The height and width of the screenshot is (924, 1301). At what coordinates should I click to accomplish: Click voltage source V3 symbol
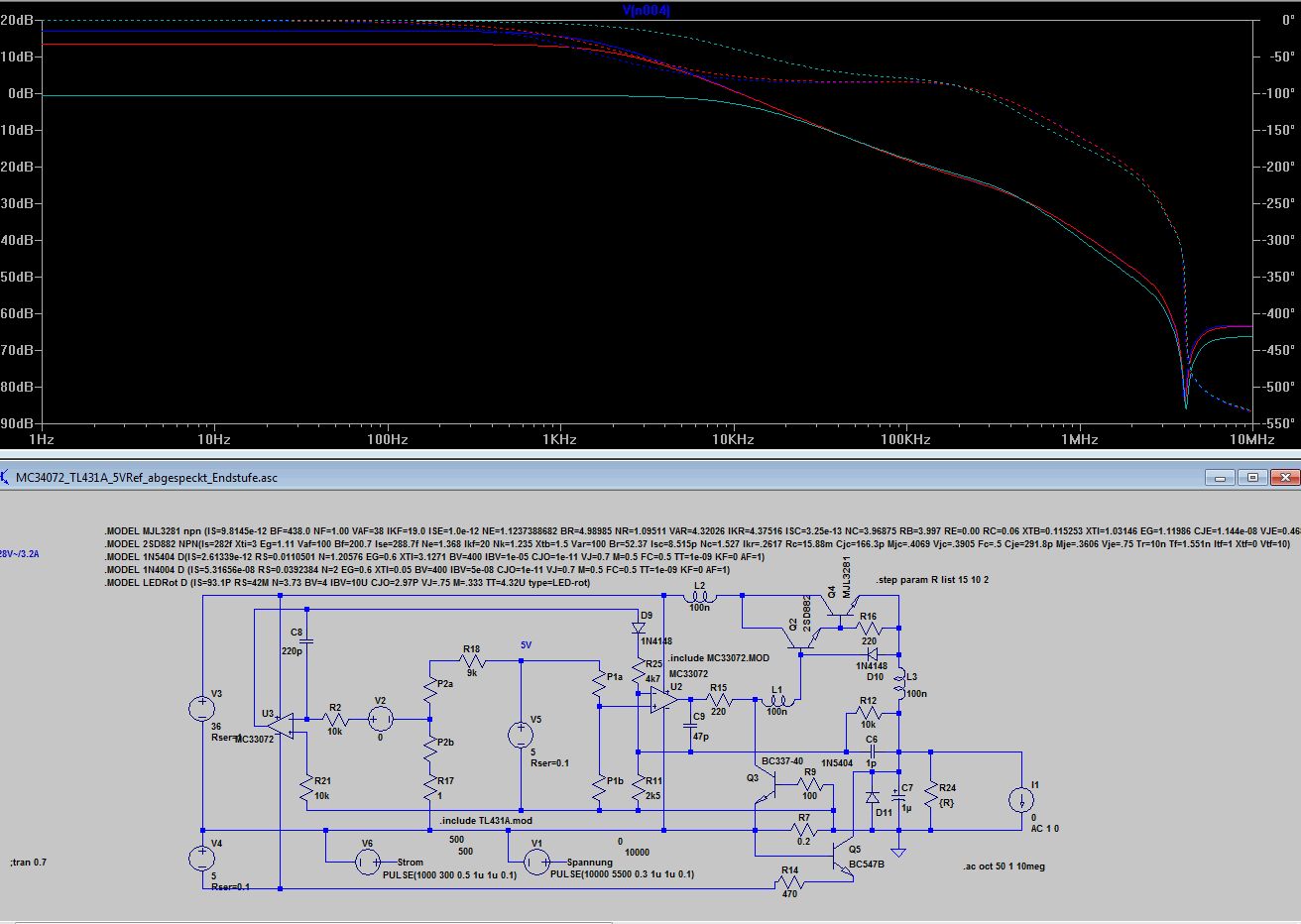coord(202,708)
